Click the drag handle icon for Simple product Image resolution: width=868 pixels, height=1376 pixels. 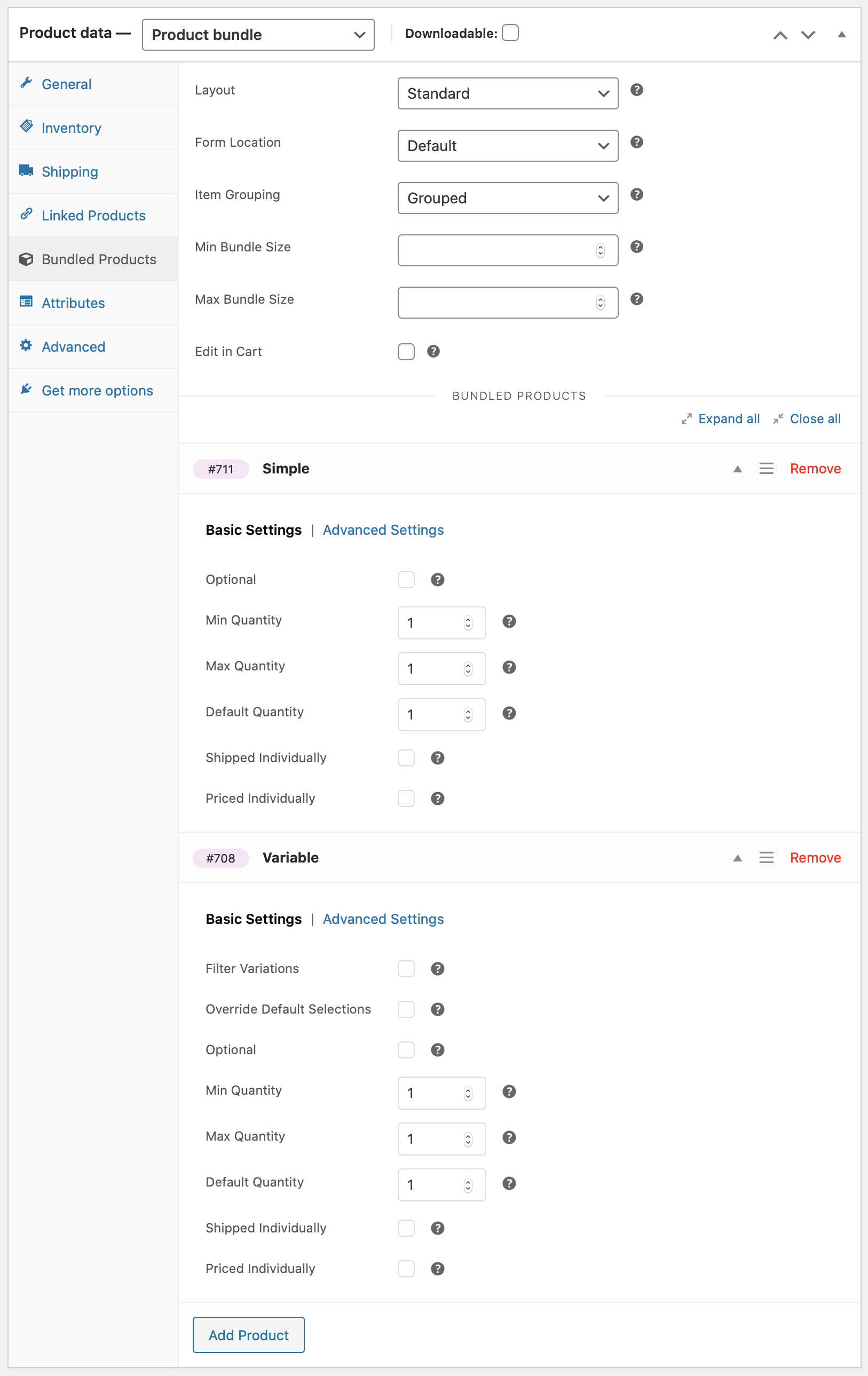(x=766, y=469)
